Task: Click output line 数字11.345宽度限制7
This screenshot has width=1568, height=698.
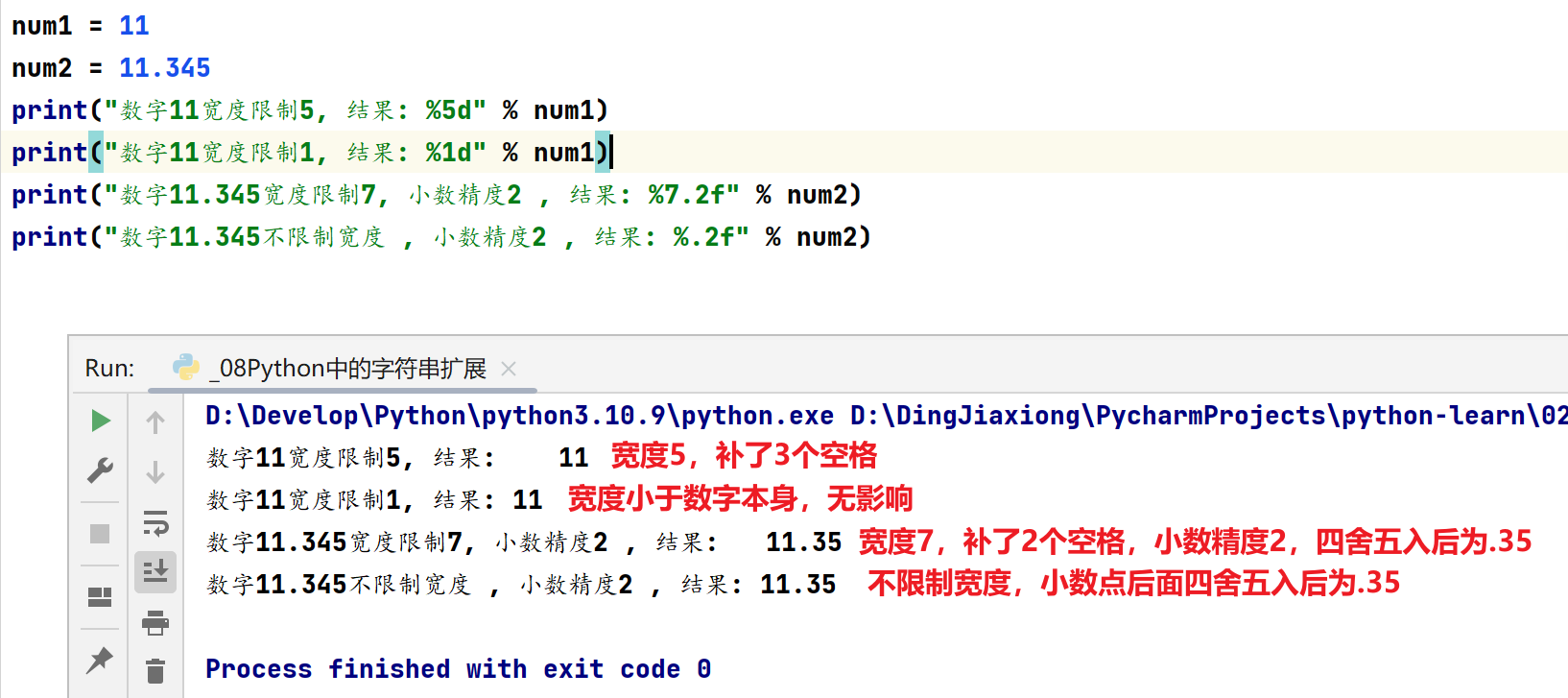Action: [x=524, y=542]
